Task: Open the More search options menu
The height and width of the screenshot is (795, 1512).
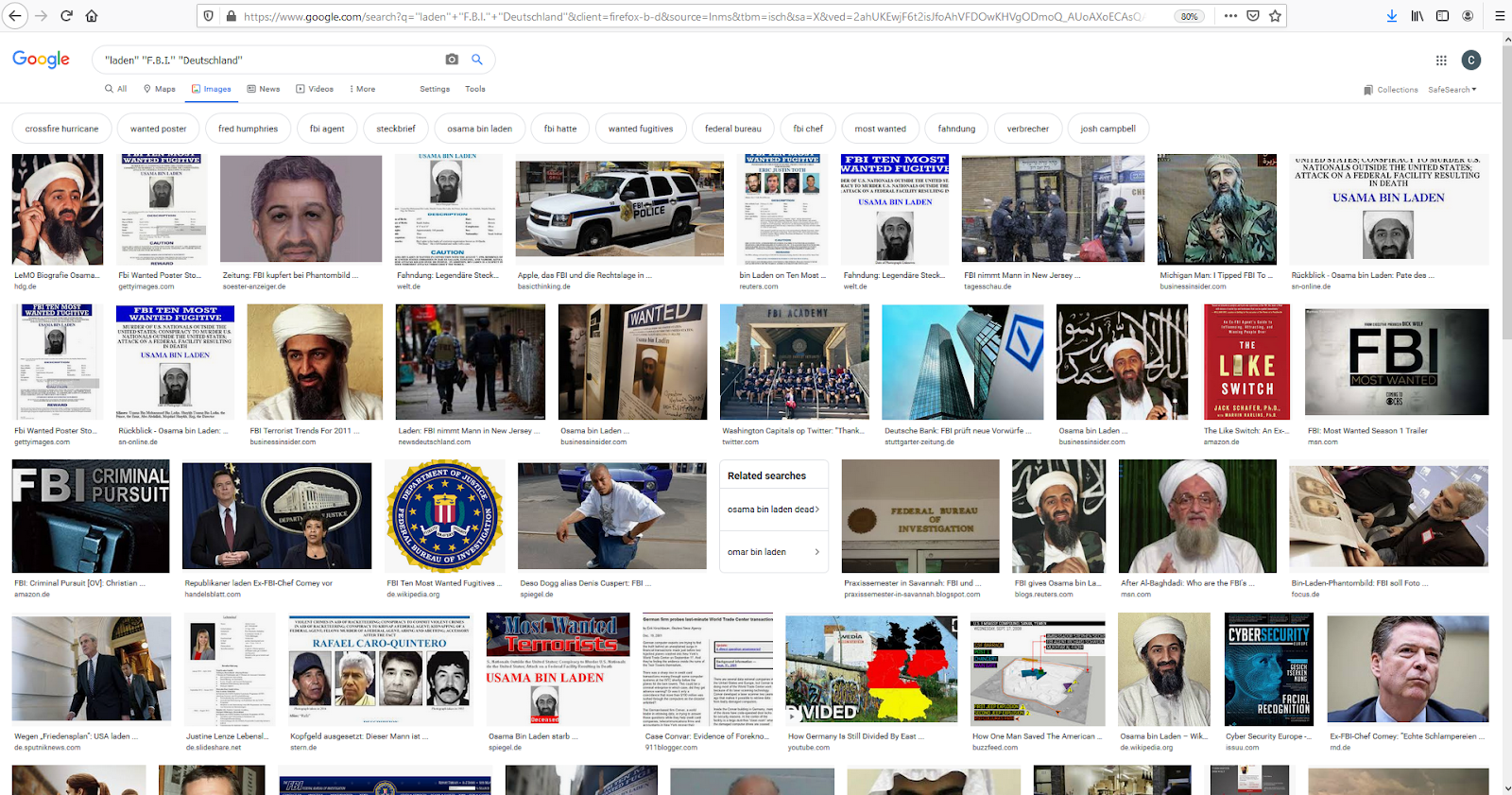Action: [x=362, y=89]
